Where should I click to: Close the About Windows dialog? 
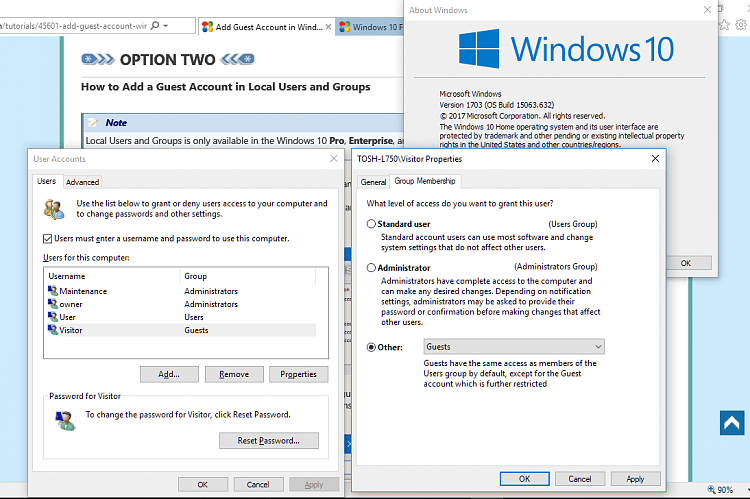(707, 10)
